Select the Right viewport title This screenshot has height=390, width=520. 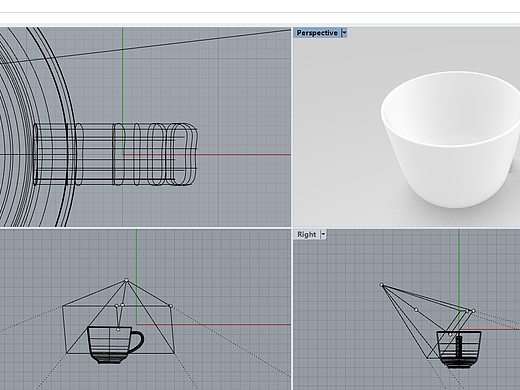pyautogui.click(x=306, y=234)
